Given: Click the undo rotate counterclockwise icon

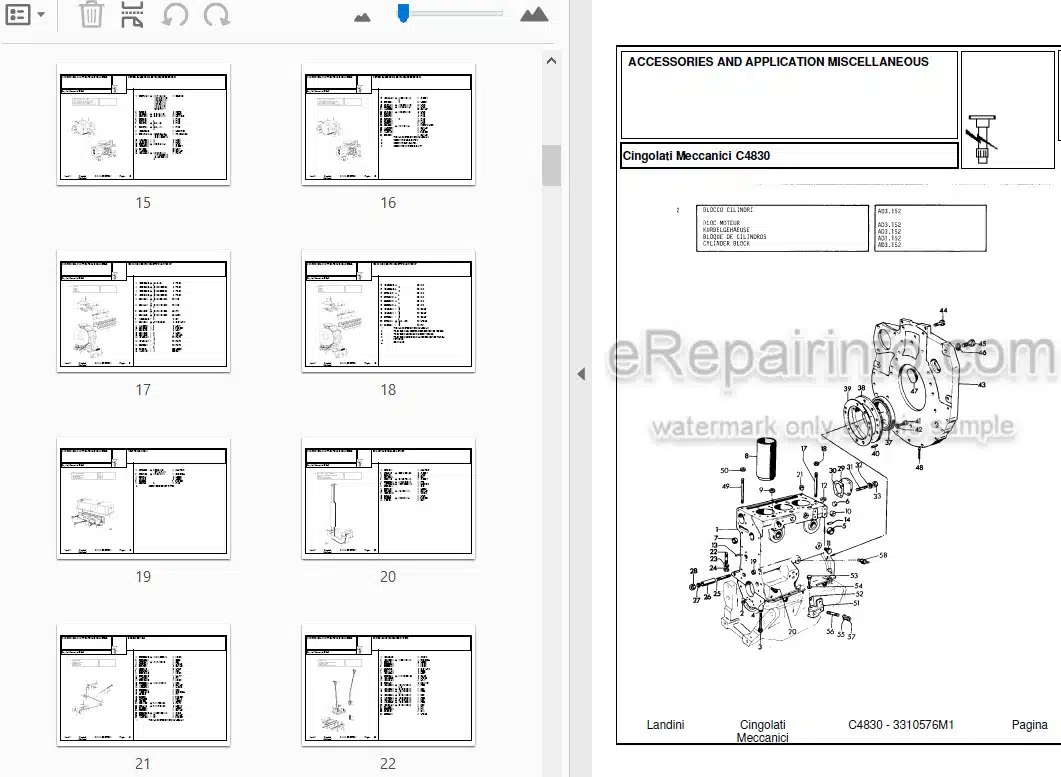Looking at the screenshot, I should pyautogui.click(x=175, y=14).
